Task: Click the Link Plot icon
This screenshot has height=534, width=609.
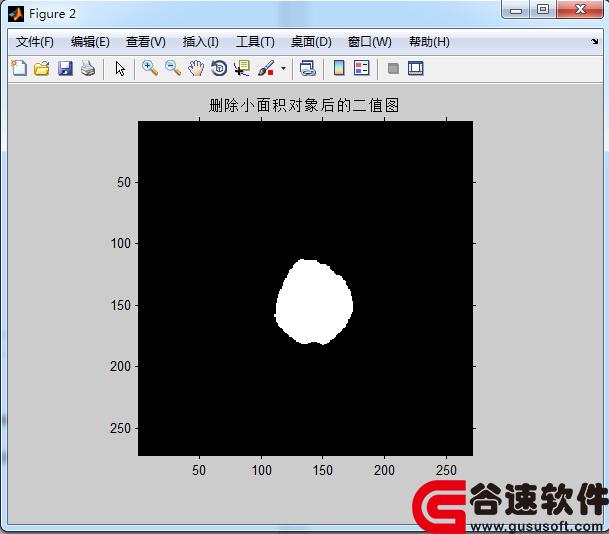Action: pyautogui.click(x=308, y=68)
